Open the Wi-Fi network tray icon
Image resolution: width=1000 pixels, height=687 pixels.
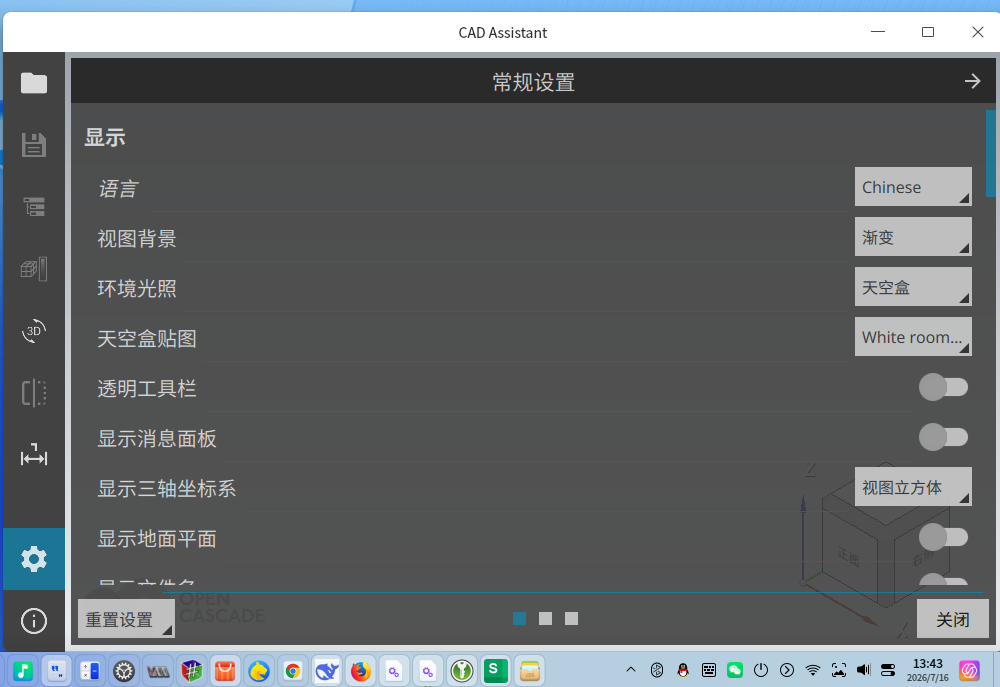coord(812,670)
